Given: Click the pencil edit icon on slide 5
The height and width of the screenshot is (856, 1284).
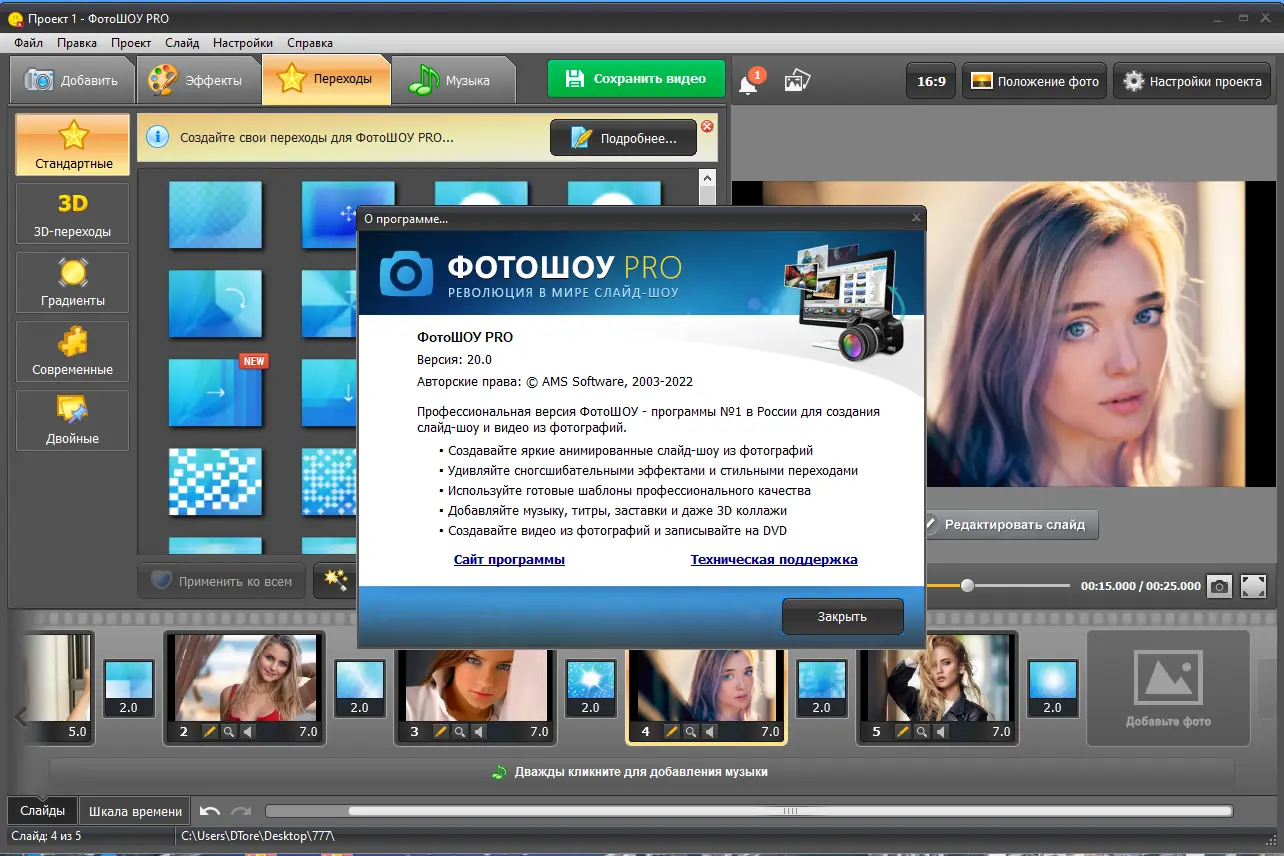Looking at the screenshot, I should [x=903, y=732].
